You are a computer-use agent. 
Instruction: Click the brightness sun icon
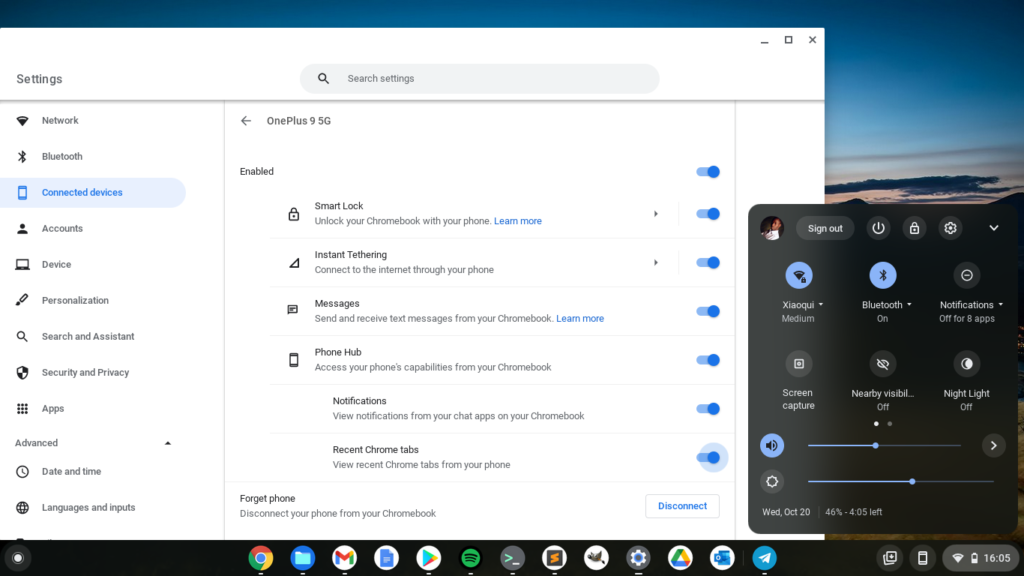772,481
